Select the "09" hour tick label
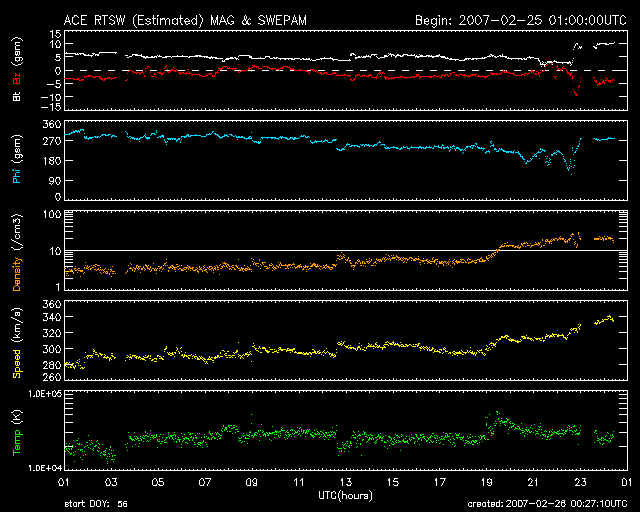This screenshot has height=512, width=640. pyautogui.click(x=252, y=482)
